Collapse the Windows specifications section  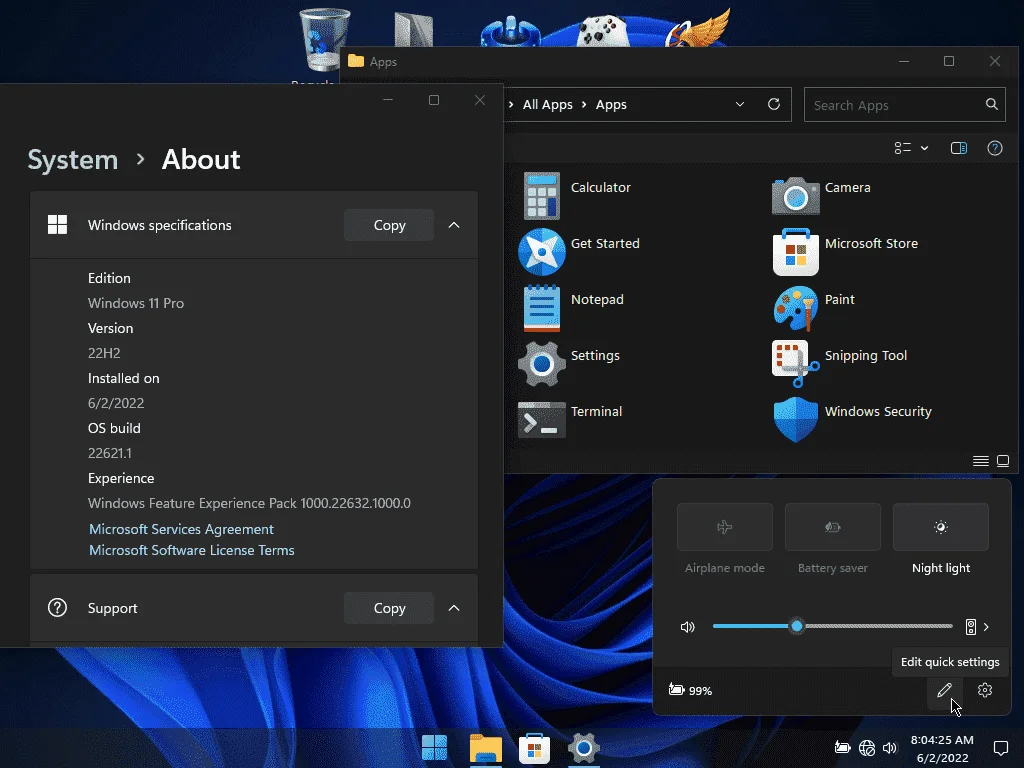coord(454,225)
